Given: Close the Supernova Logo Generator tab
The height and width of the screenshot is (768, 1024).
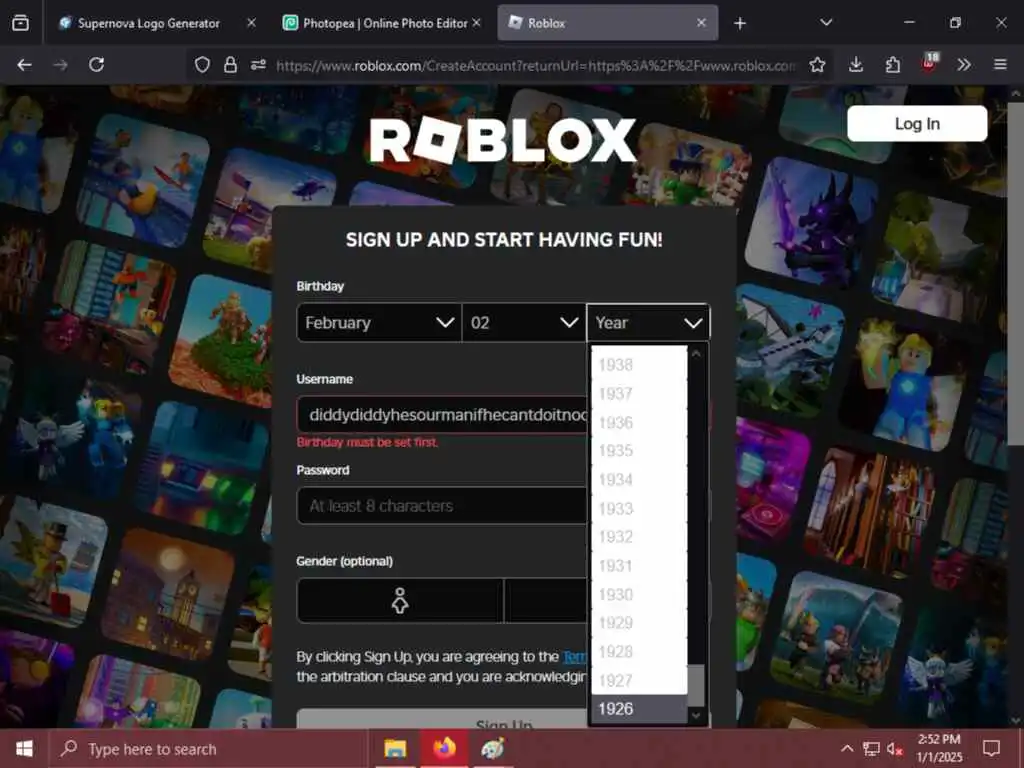Looking at the screenshot, I should coord(251,23).
